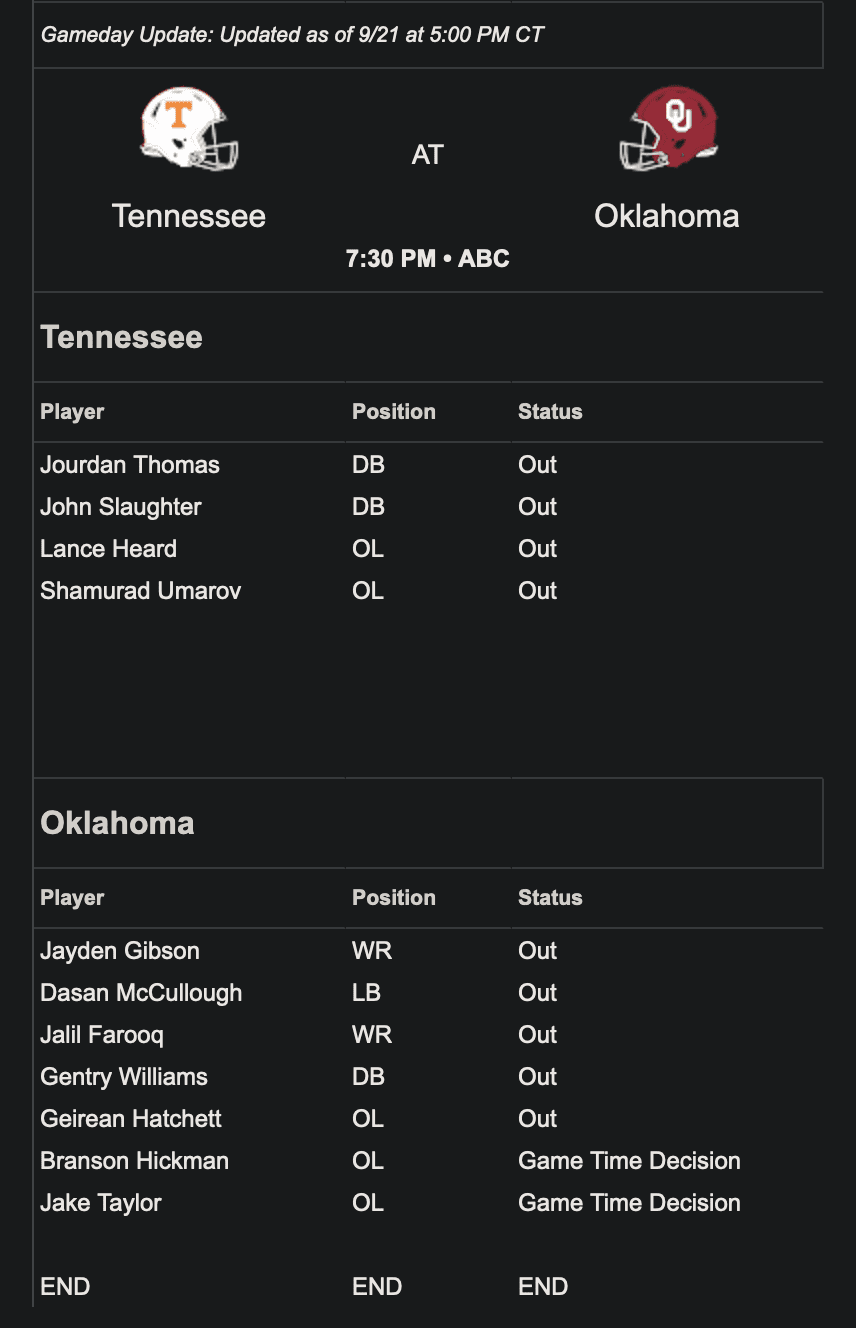This screenshot has height=1328, width=856.
Task: Select Jourdan Thomas player row
Action: tap(130, 465)
